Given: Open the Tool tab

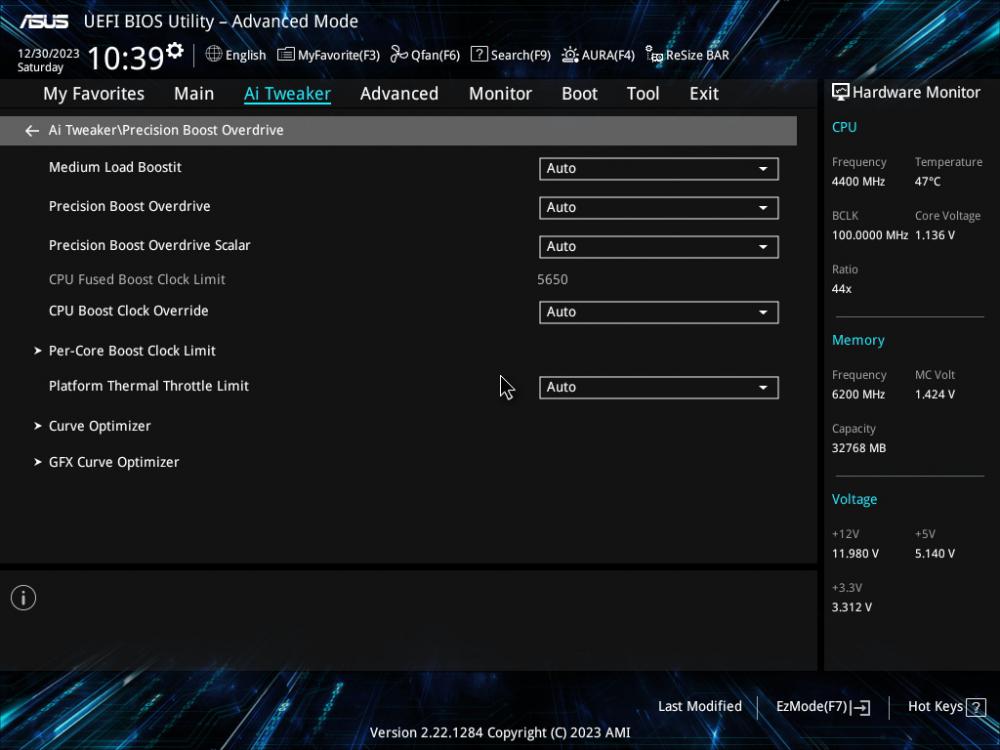Looking at the screenshot, I should click(x=643, y=94).
